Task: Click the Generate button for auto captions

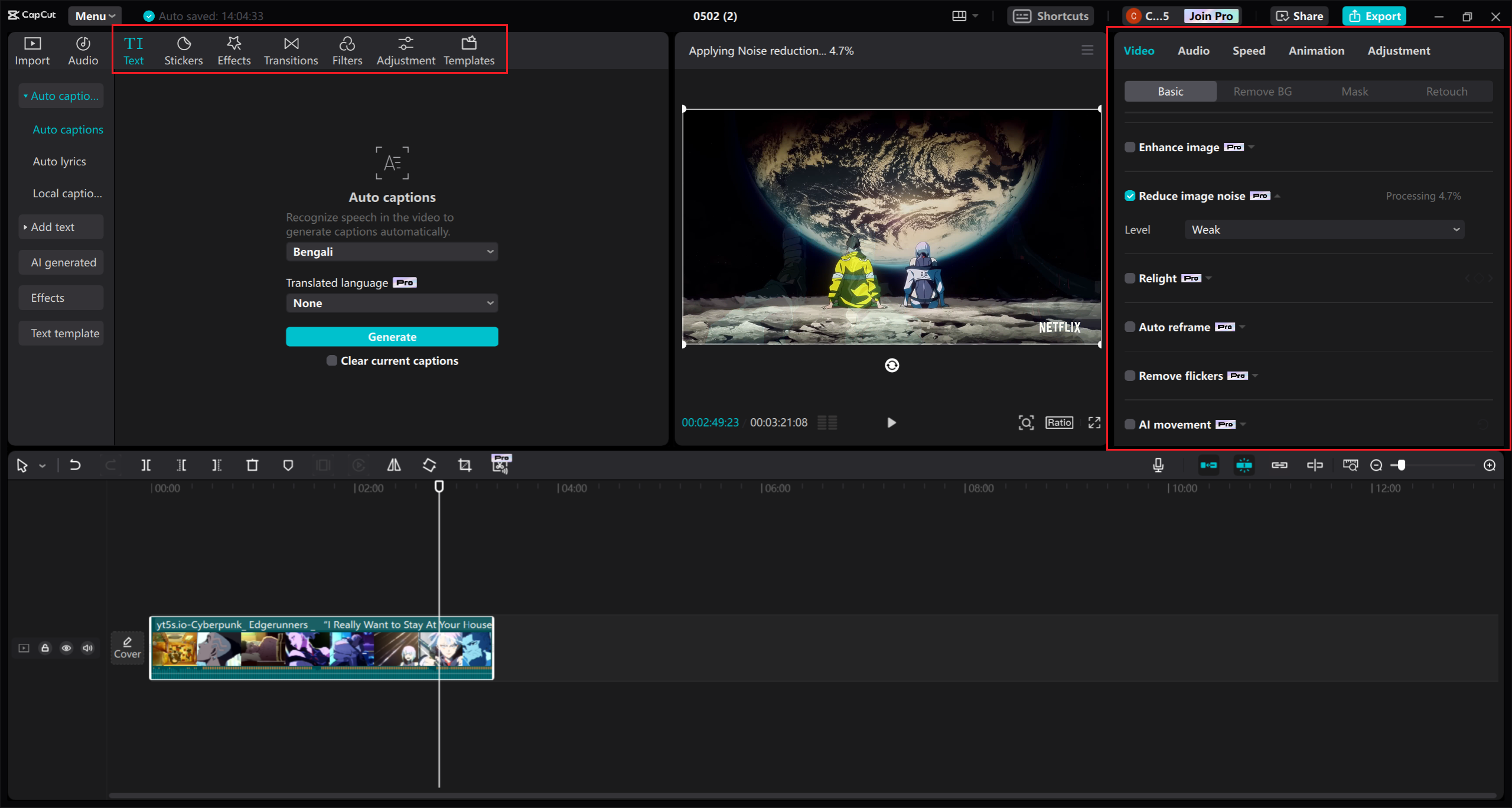Action: click(x=392, y=336)
